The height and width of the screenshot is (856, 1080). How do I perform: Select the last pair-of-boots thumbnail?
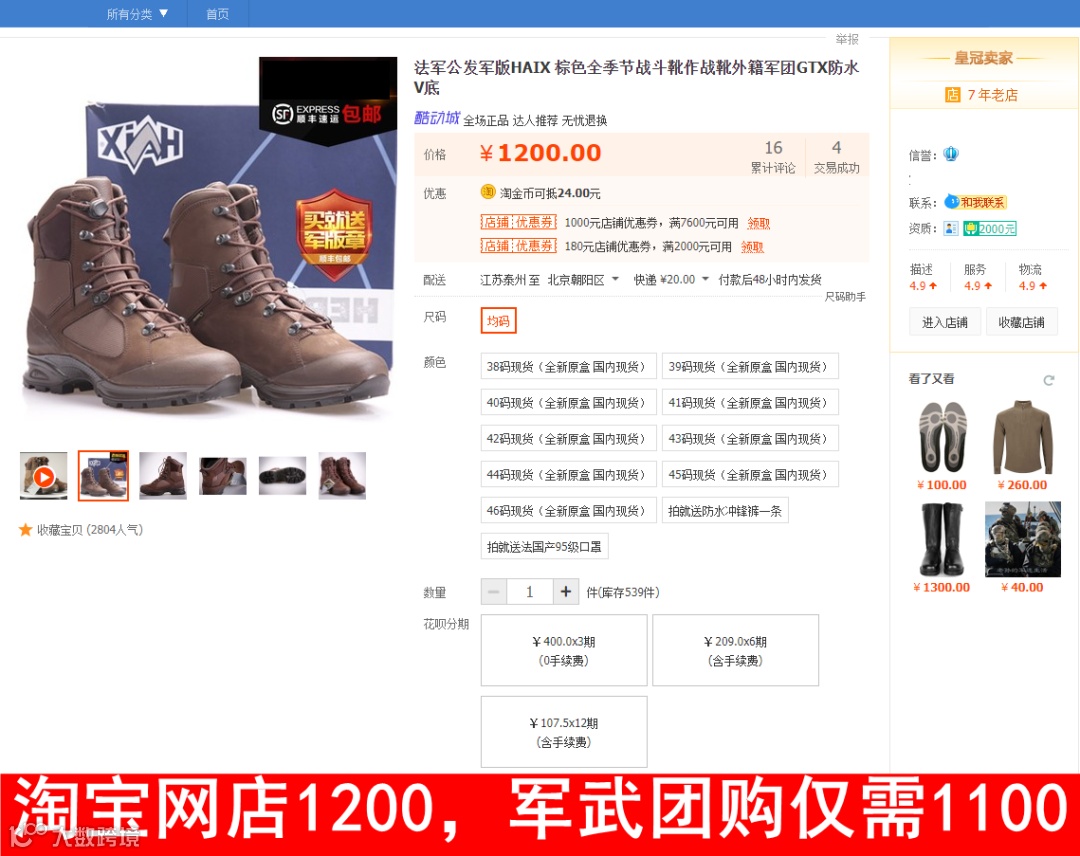[342, 476]
